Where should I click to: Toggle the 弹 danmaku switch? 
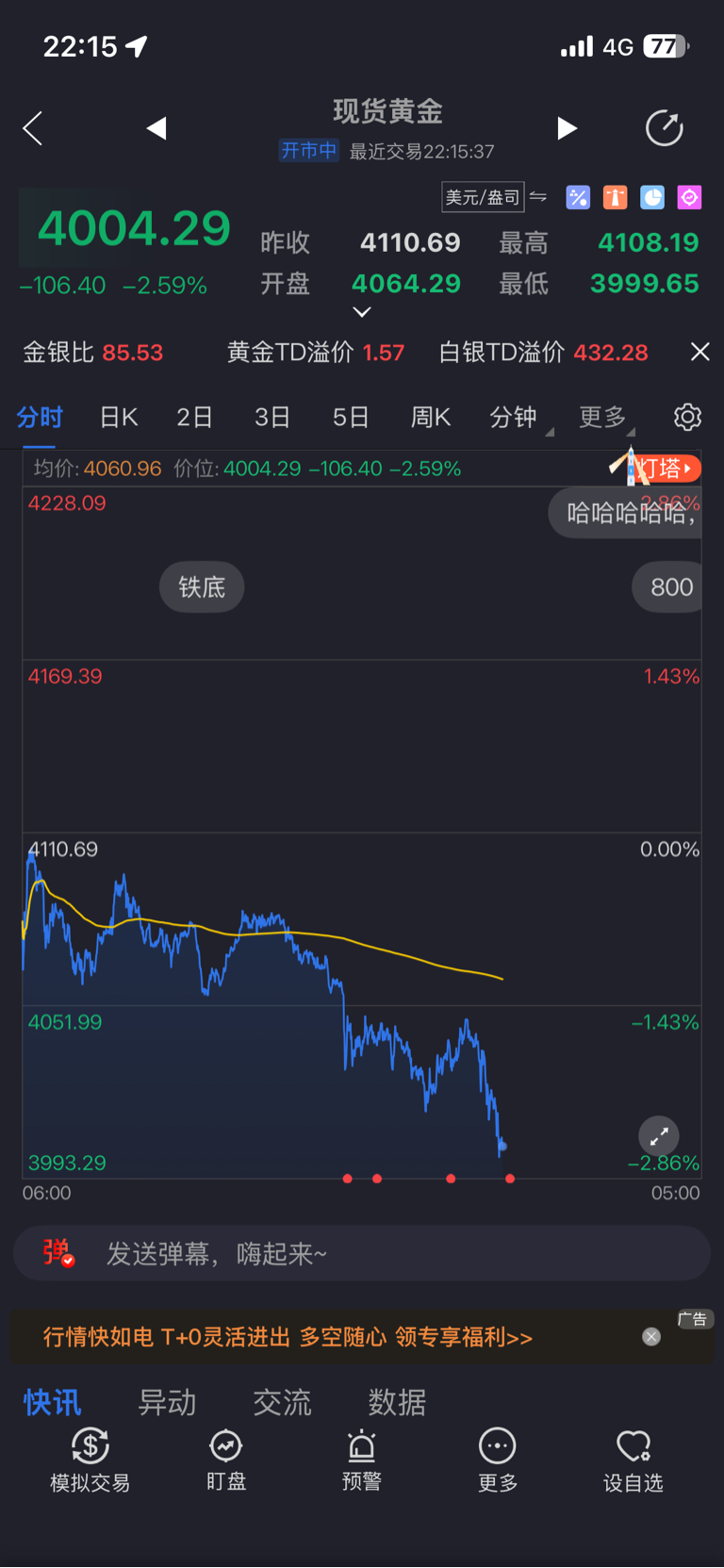(x=58, y=1253)
